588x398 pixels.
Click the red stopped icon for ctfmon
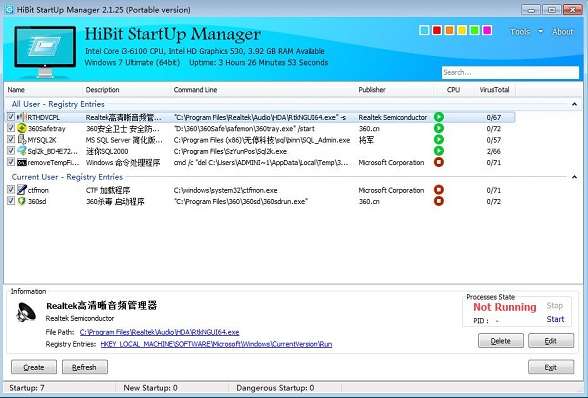point(439,190)
